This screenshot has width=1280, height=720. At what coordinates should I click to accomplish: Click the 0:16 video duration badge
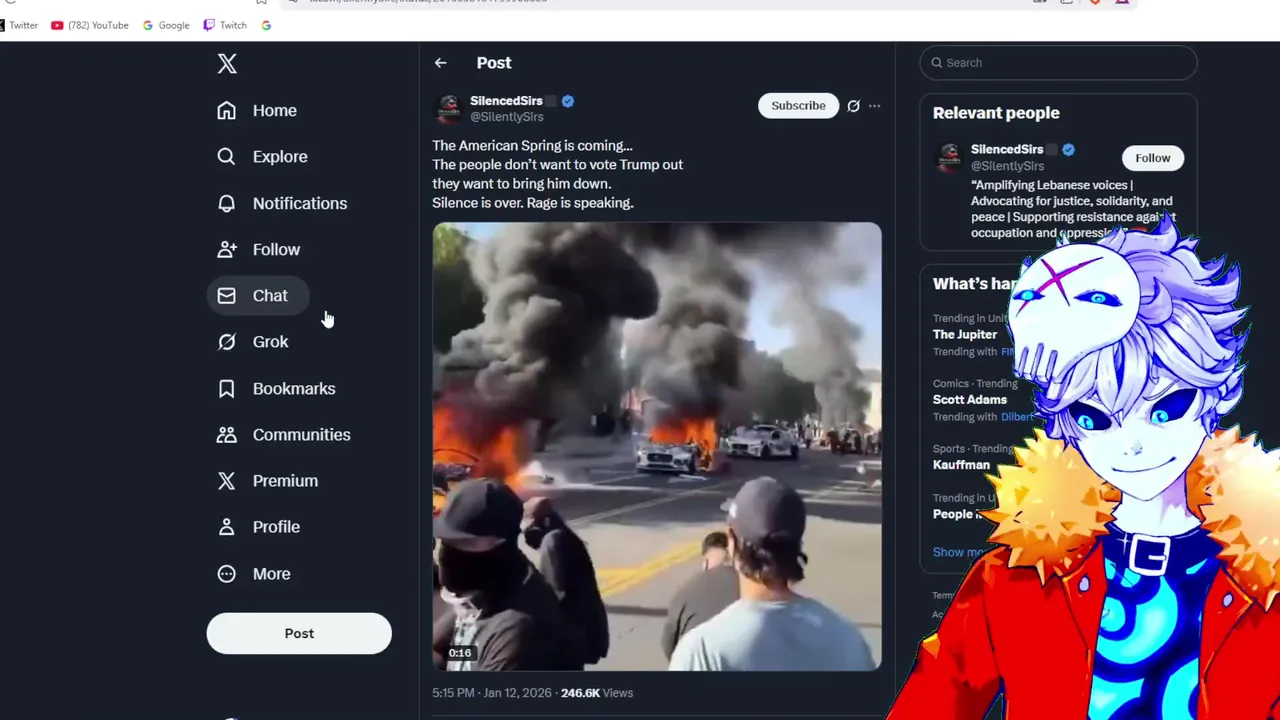tap(460, 653)
